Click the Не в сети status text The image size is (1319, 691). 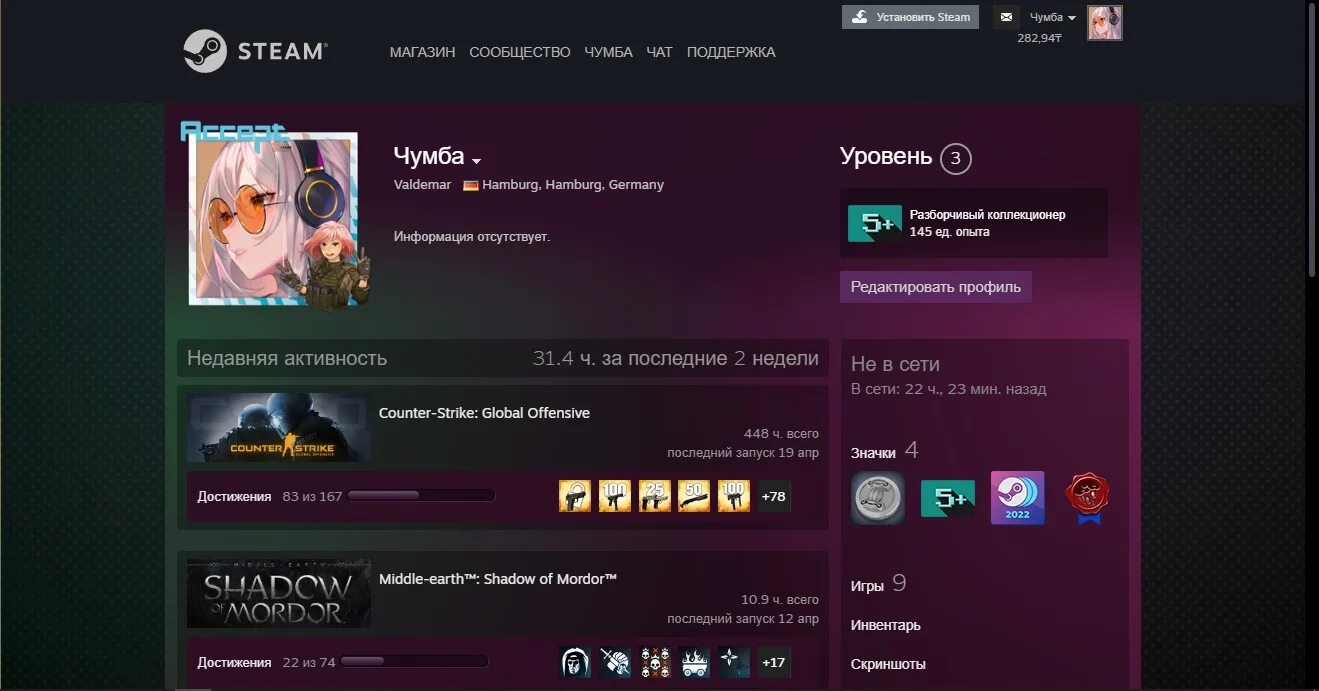[895, 364]
